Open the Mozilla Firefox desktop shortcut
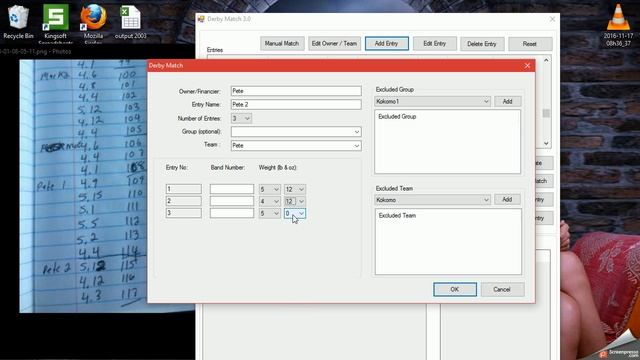This screenshot has width=640, height=360. pos(93,23)
